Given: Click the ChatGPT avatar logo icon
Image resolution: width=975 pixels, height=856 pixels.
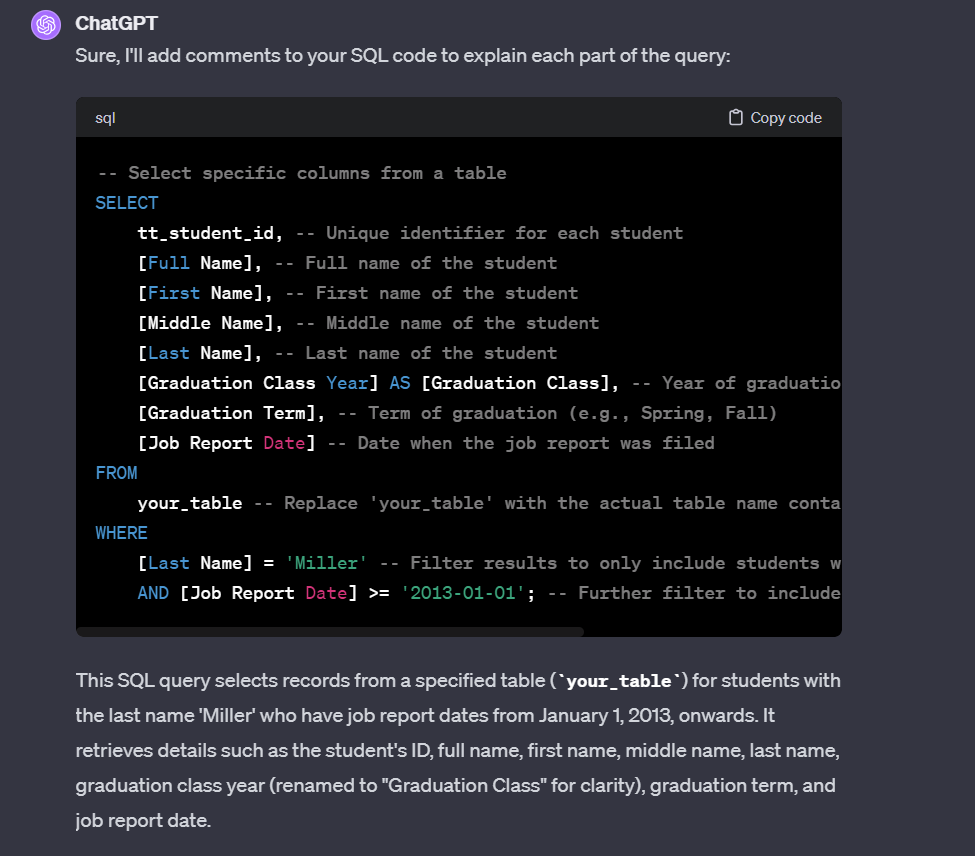Looking at the screenshot, I should pos(46,25).
